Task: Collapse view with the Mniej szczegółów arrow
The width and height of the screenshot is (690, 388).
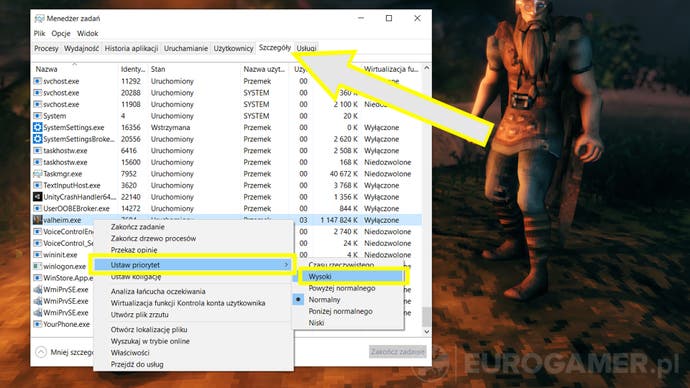Action: (x=41, y=352)
